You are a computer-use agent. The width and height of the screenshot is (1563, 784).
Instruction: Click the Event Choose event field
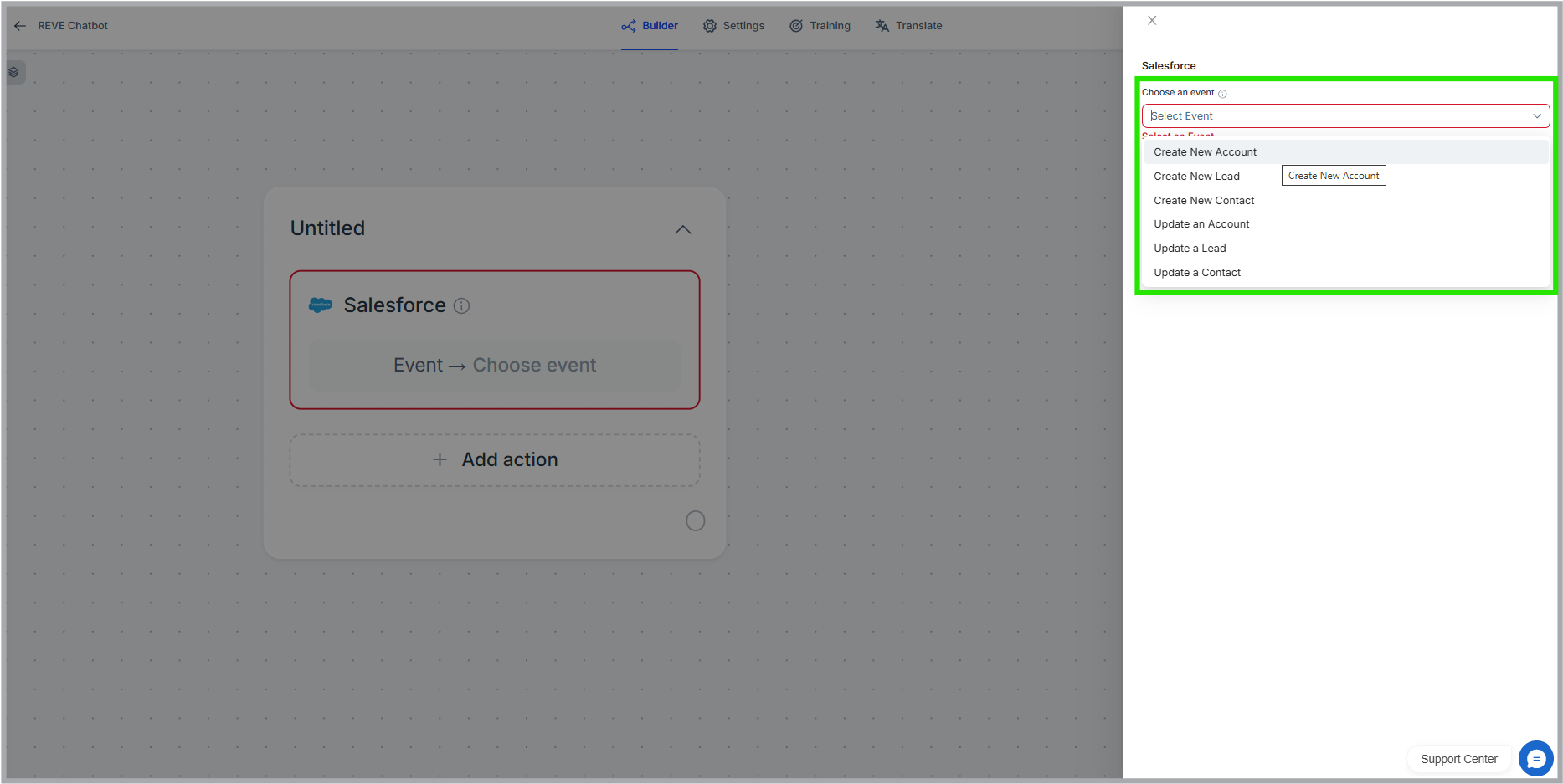click(x=495, y=366)
